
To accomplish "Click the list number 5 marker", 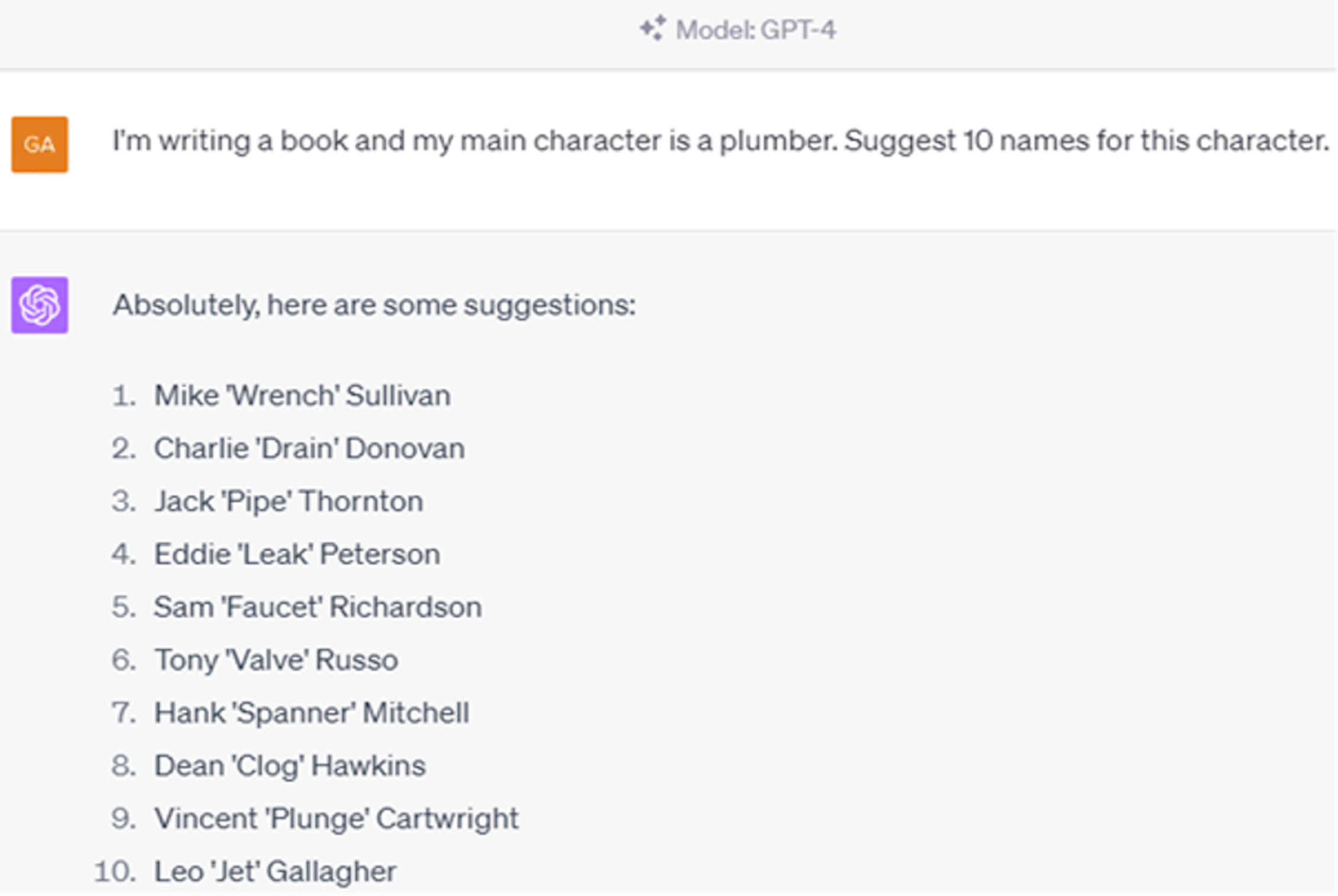I will tap(124, 607).
